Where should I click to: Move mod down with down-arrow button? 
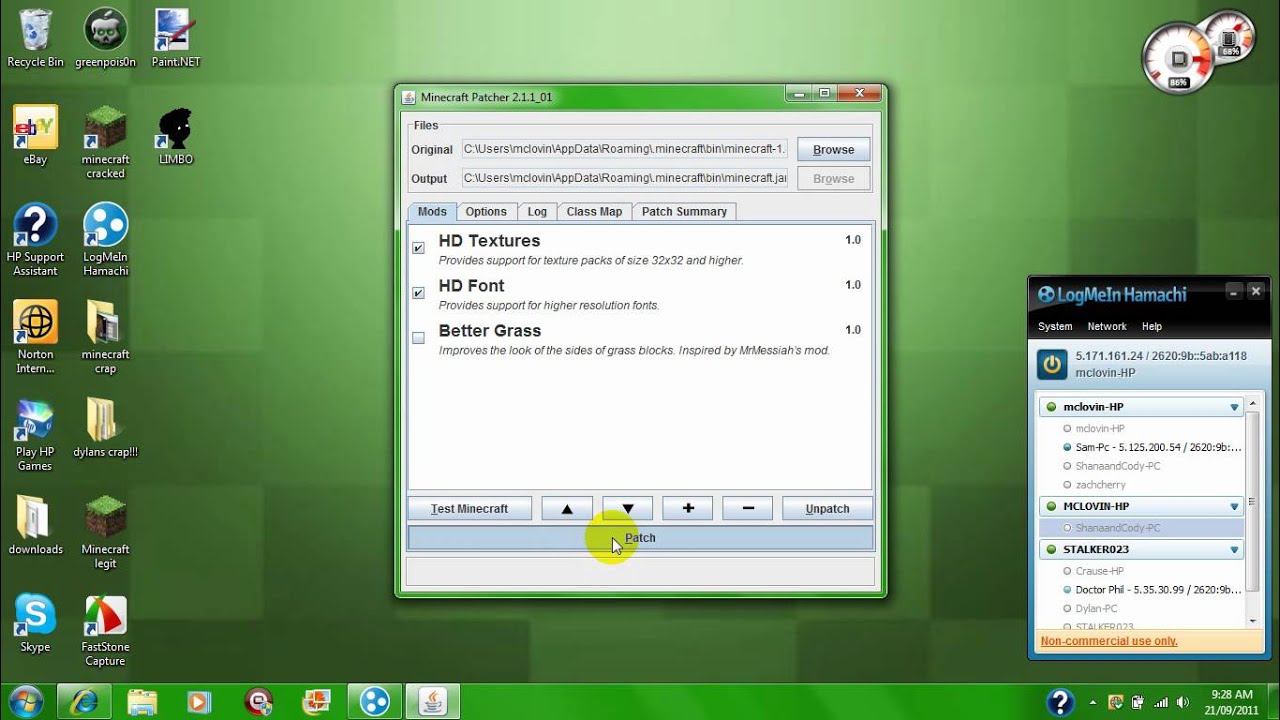point(627,508)
